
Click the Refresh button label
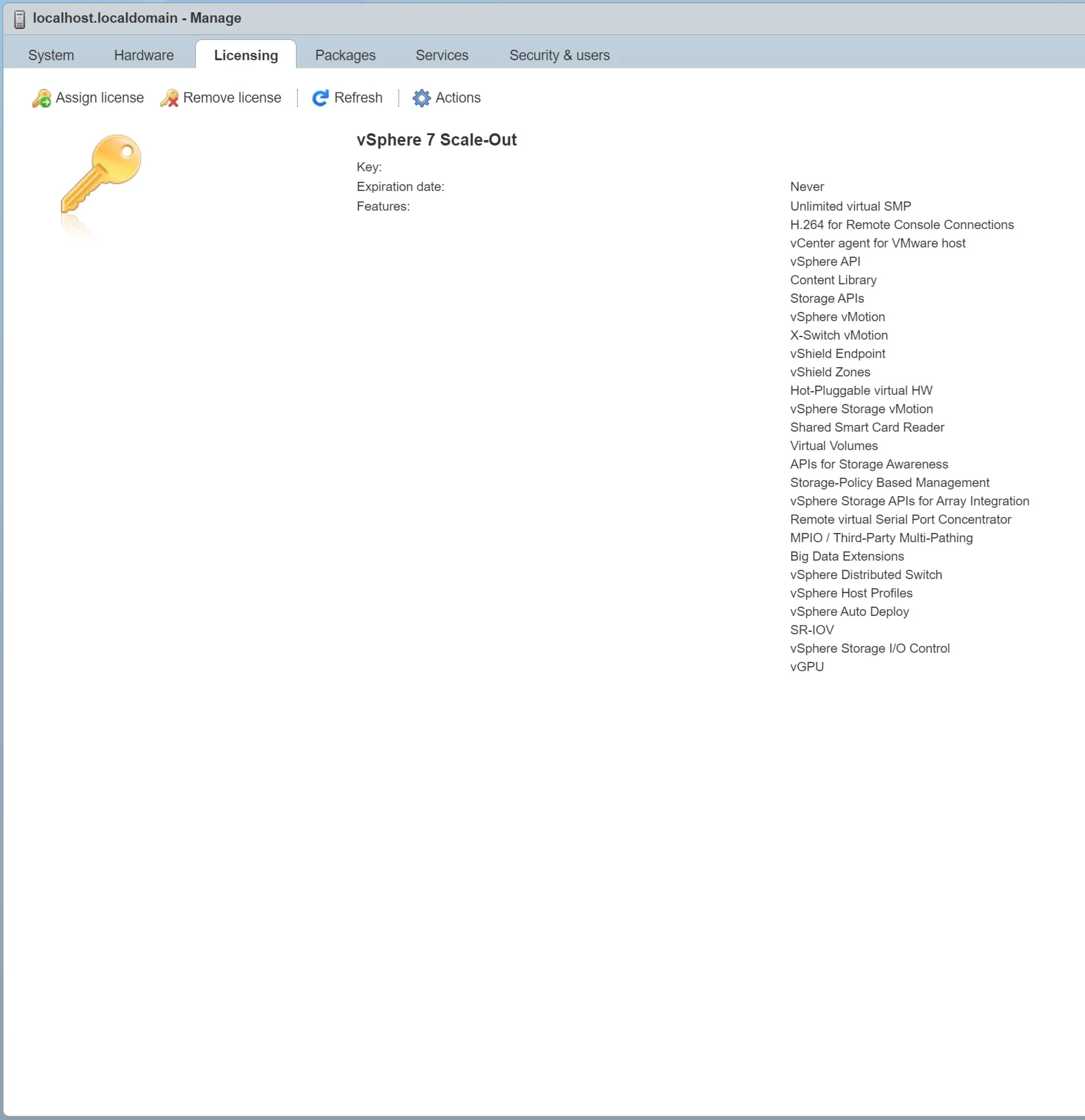(x=359, y=98)
